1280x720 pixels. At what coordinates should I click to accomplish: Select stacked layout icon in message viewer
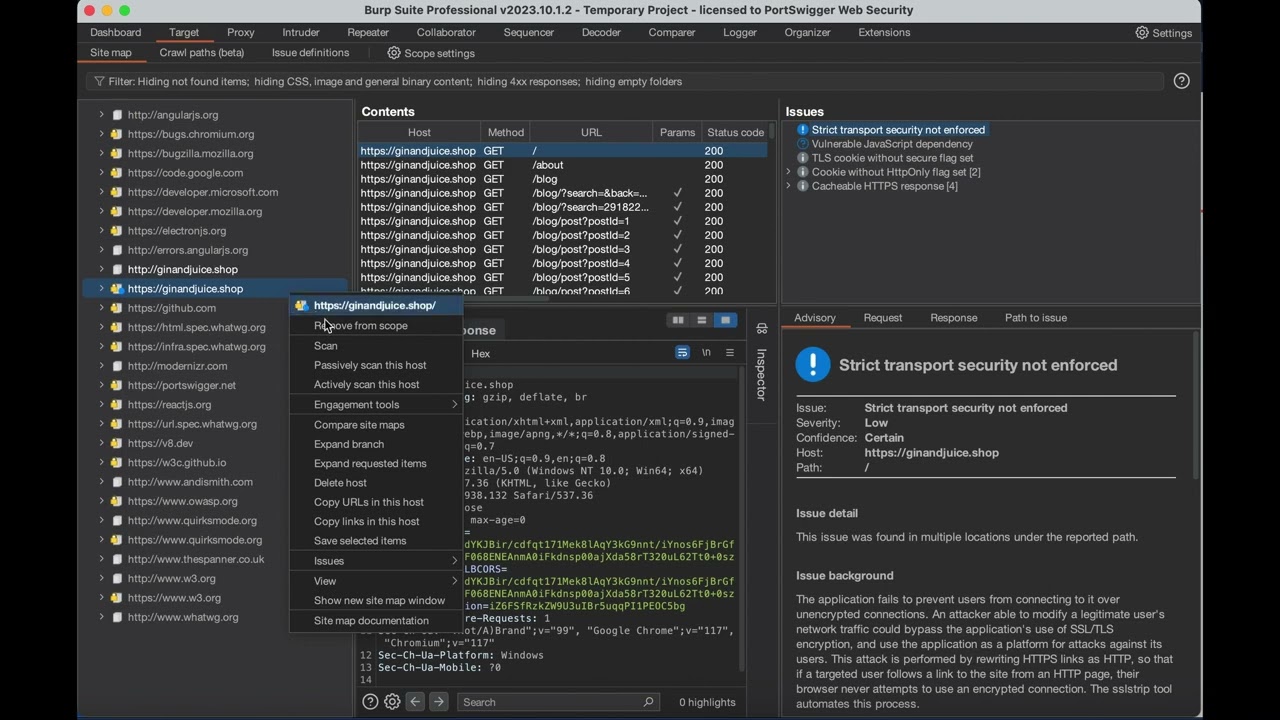click(x=701, y=320)
